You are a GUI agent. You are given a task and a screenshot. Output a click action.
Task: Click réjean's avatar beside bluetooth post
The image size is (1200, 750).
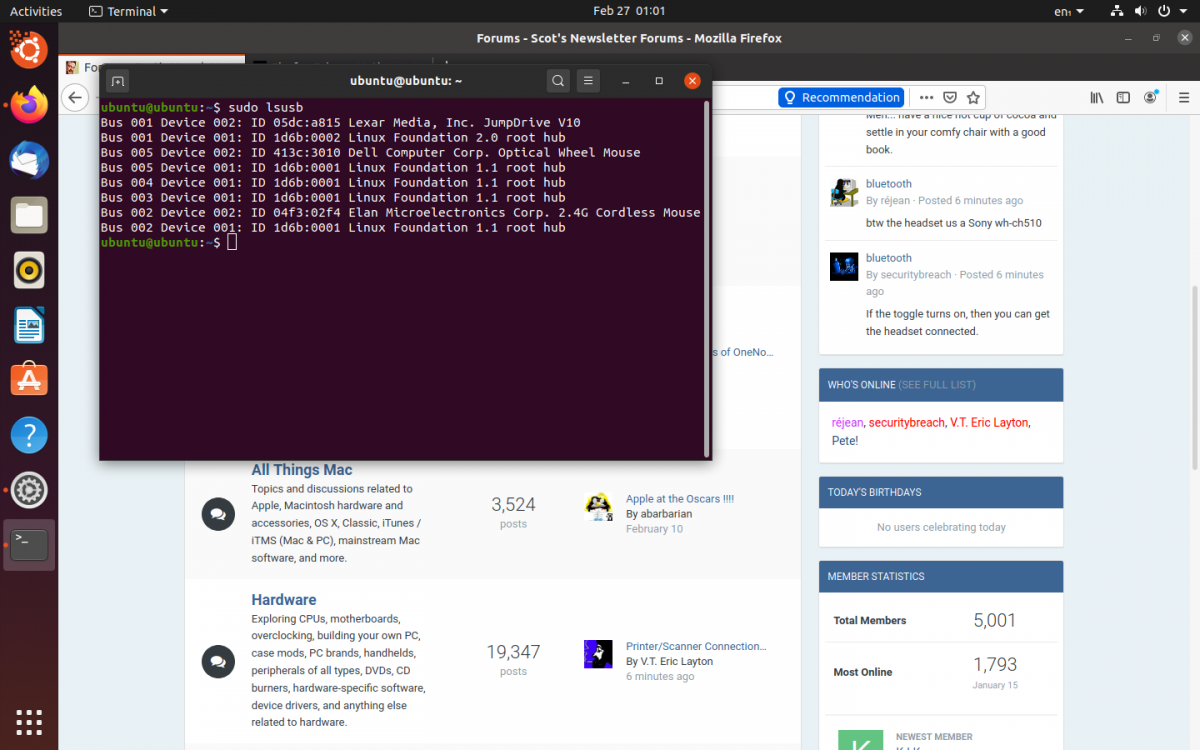(x=844, y=193)
